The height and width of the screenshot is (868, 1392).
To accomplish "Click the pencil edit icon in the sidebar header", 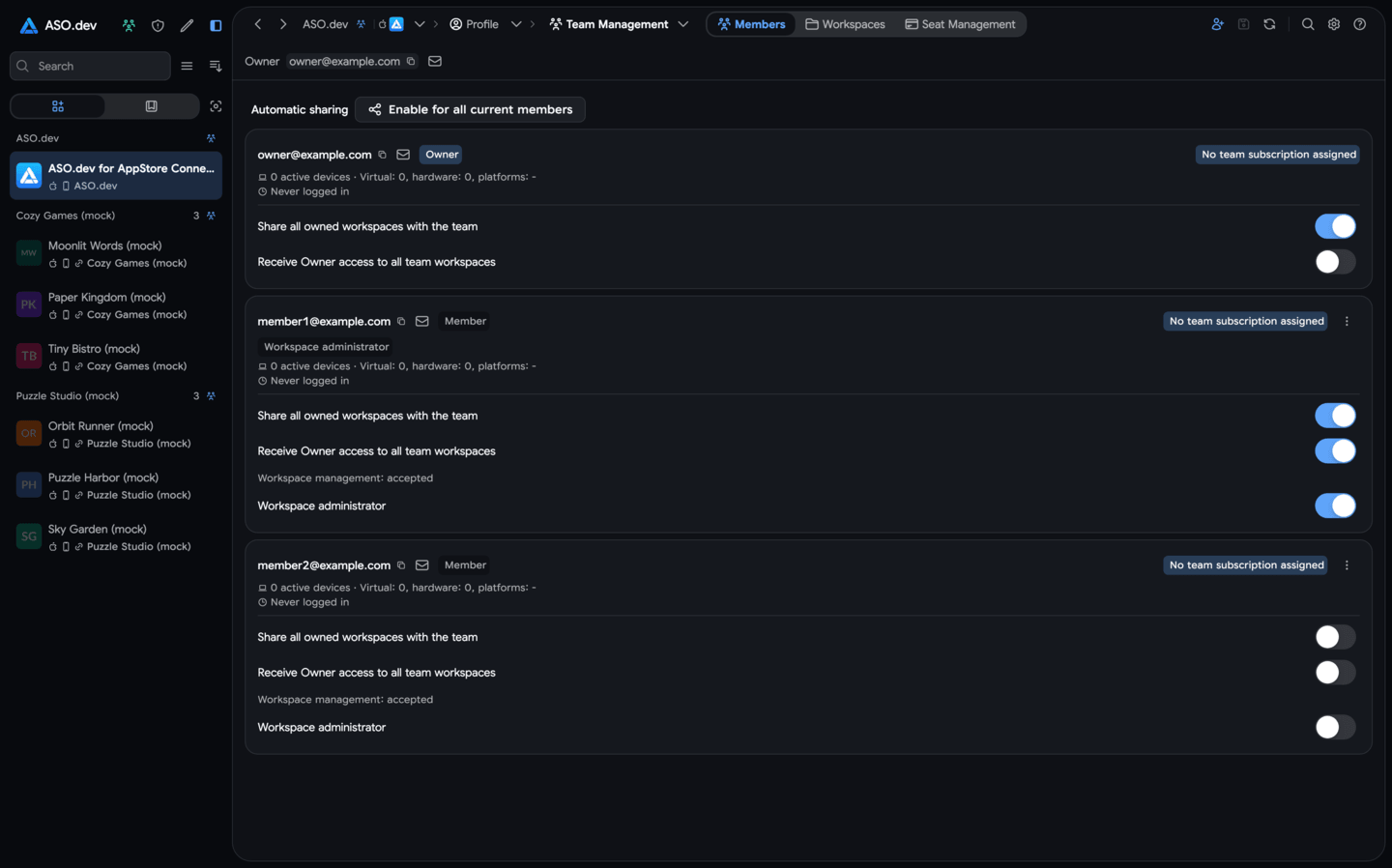I will click(x=187, y=25).
